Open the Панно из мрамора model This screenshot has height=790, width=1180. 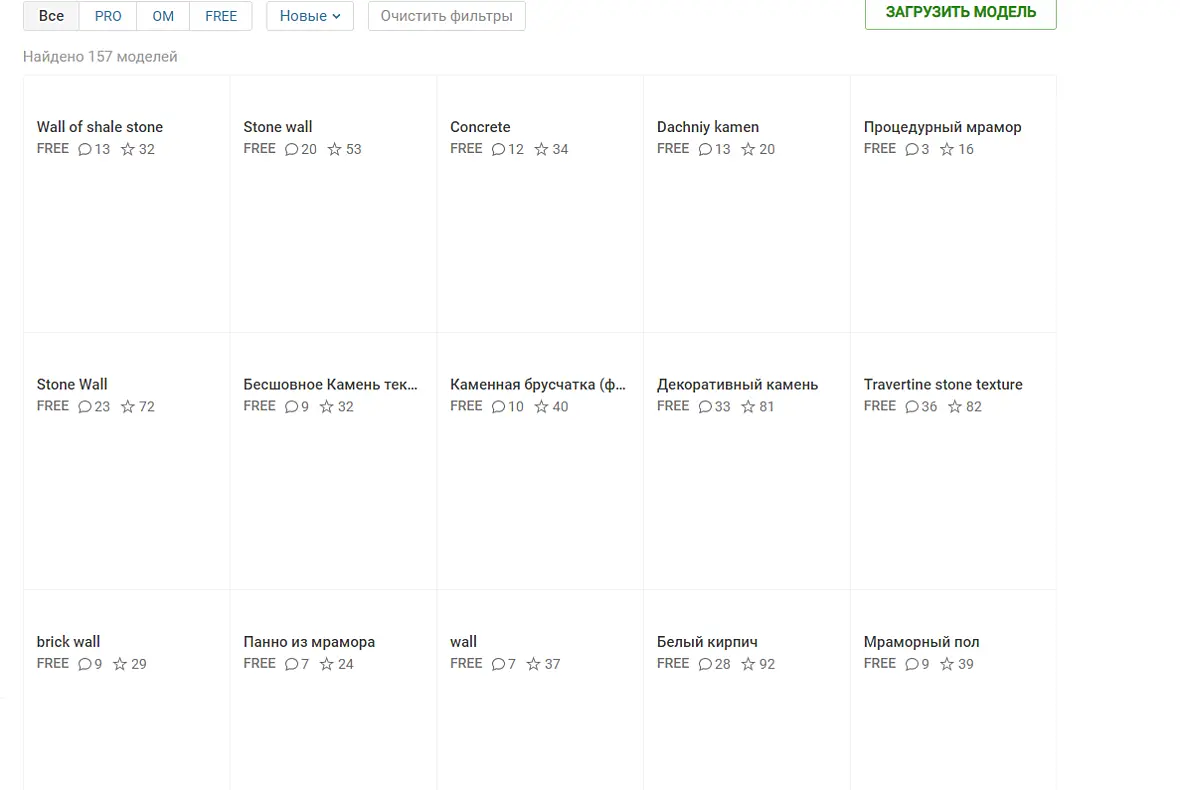click(x=309, y=641)
